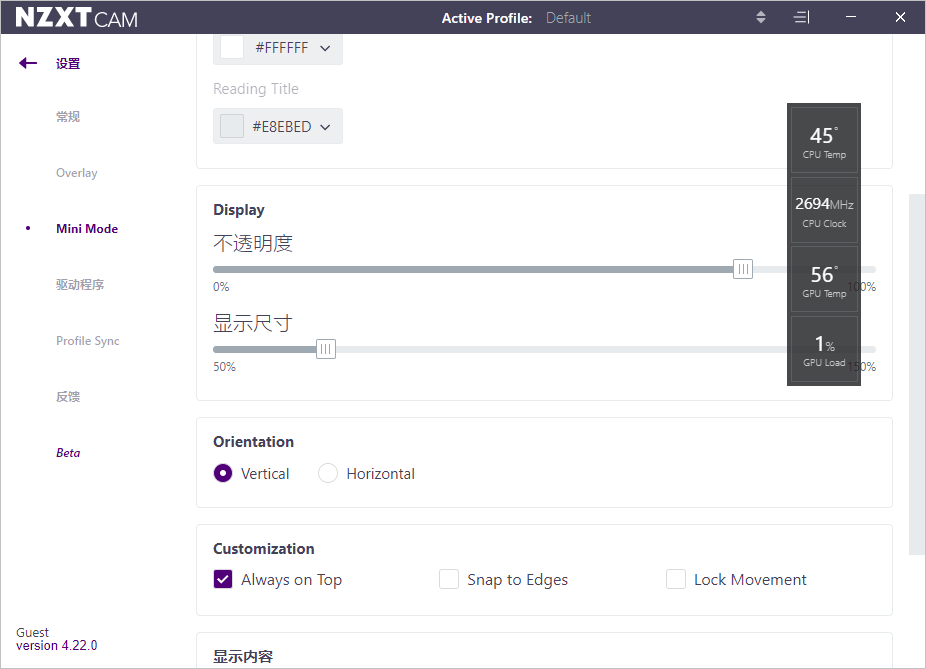
Task: Expand the #E8EBED Reading Title dropdown
Action: [278, 127]
